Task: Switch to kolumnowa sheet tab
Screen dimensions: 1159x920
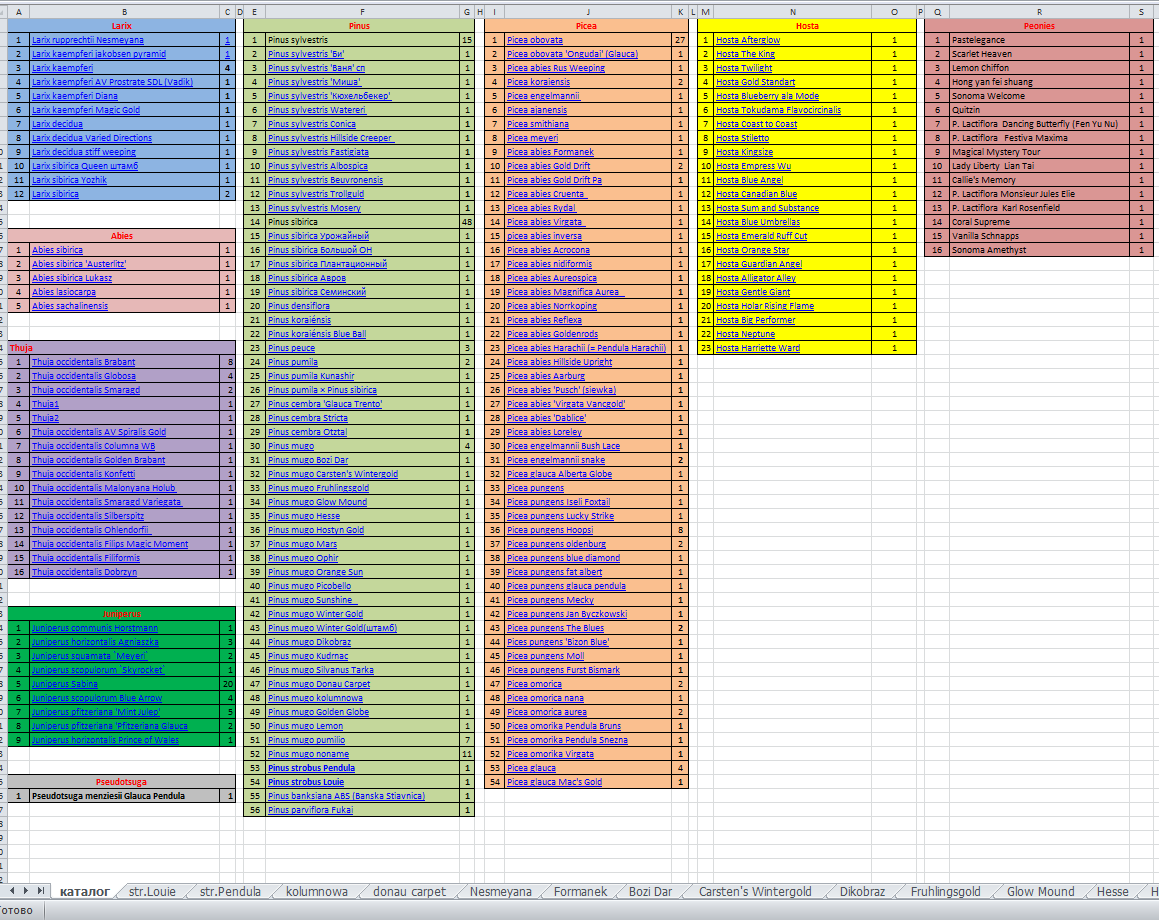Action: click(316, 891)
